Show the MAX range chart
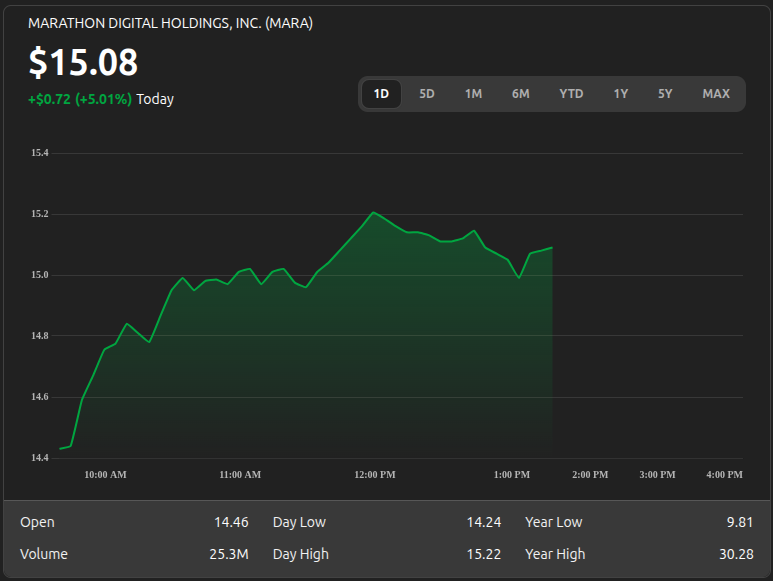 click(x=716, y=94)
